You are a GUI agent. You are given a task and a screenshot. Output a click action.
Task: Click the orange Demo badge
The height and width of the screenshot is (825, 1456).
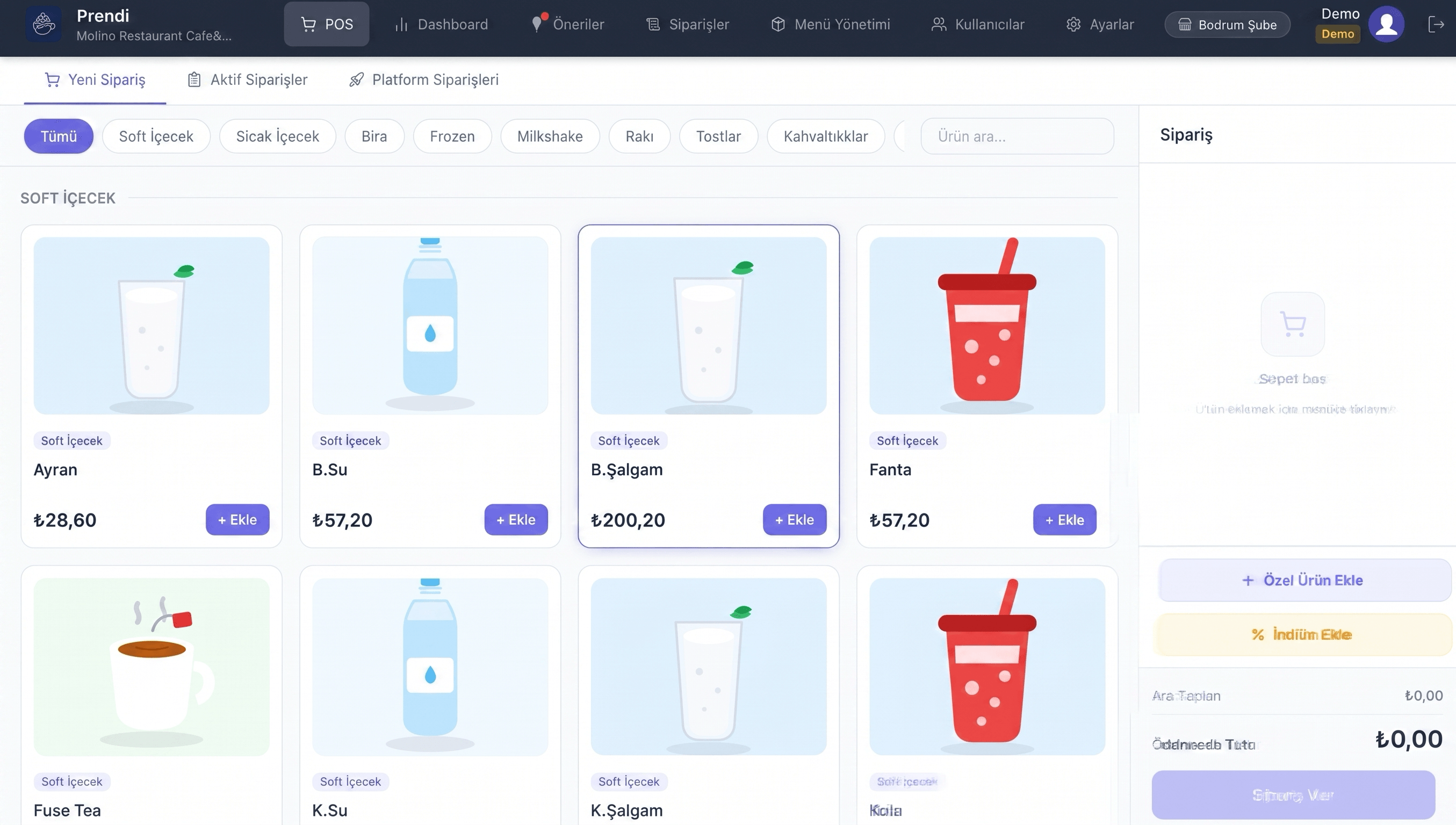[x=1338, y=34]
